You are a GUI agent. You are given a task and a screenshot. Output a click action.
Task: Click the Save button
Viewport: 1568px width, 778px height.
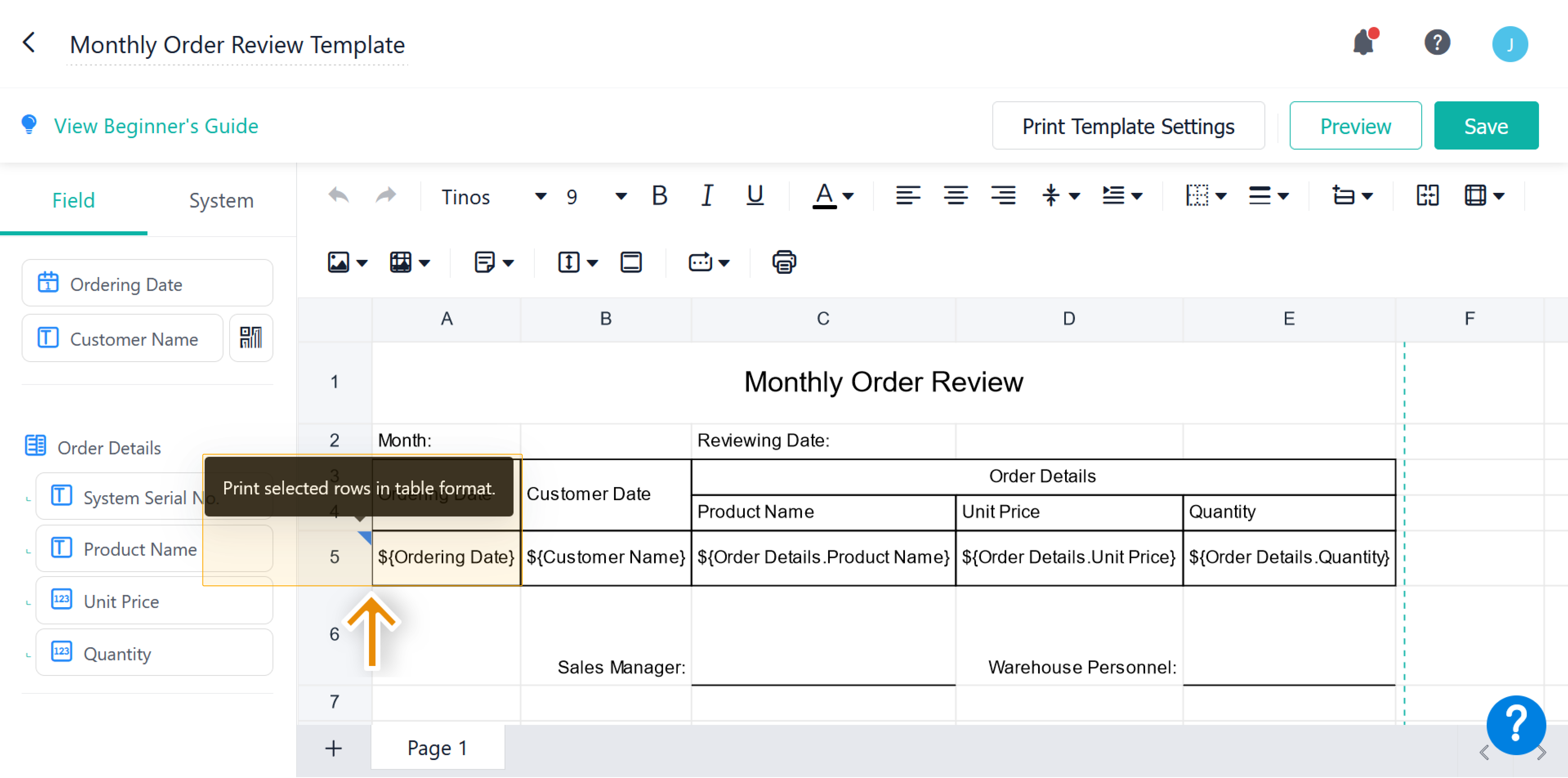coord(1486,125)
